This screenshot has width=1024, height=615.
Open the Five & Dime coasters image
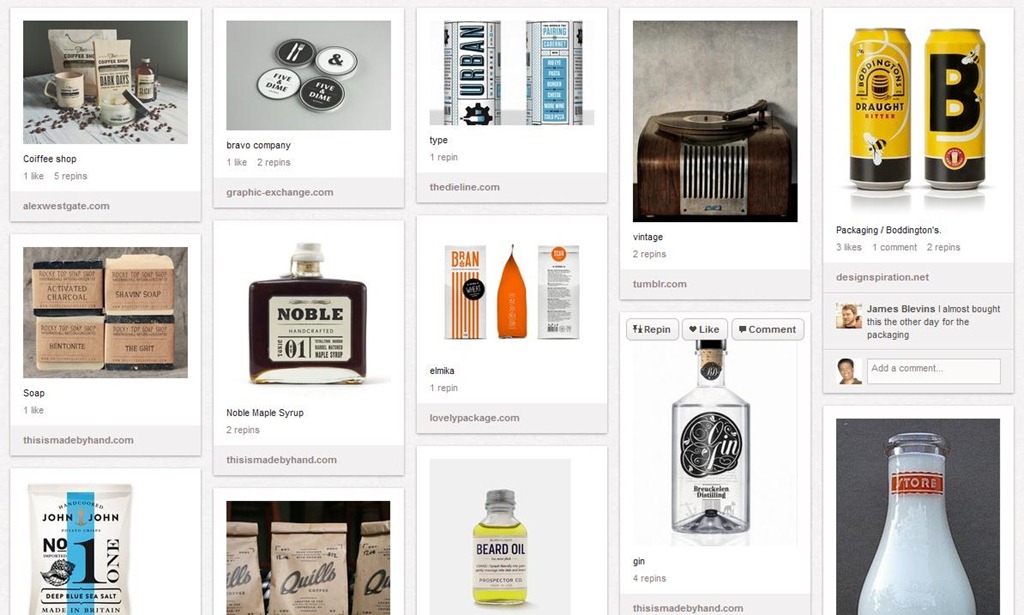(x=308, y=75)
